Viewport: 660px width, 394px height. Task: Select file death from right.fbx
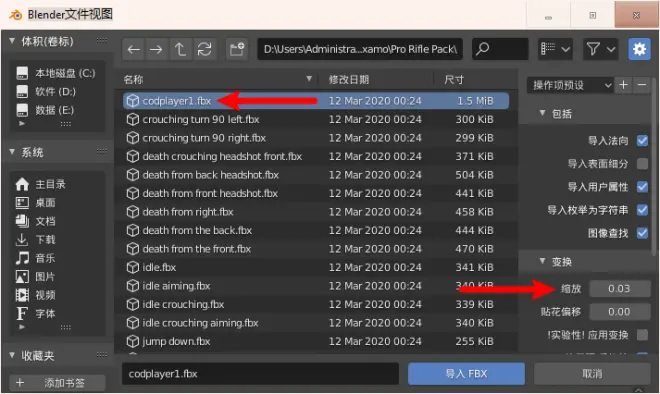[x=316, y=212]
